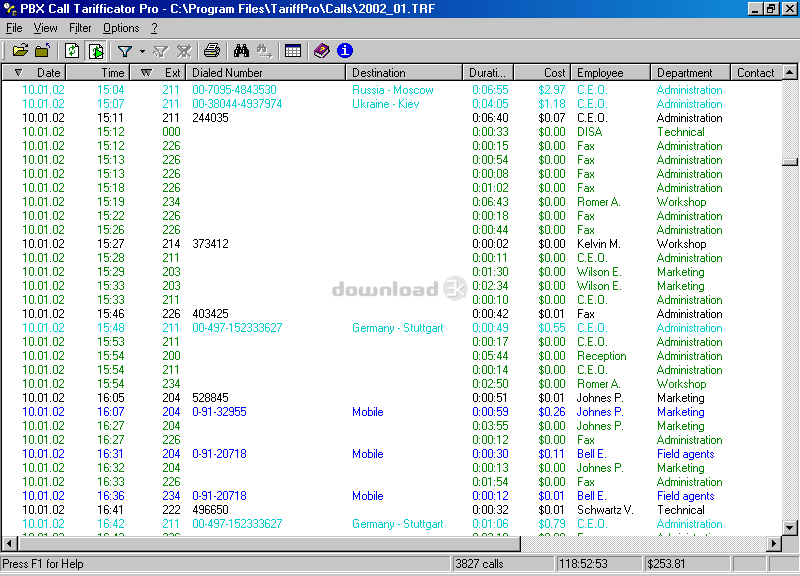Select Field agents in the 16:31 row

tap(686, 454)
